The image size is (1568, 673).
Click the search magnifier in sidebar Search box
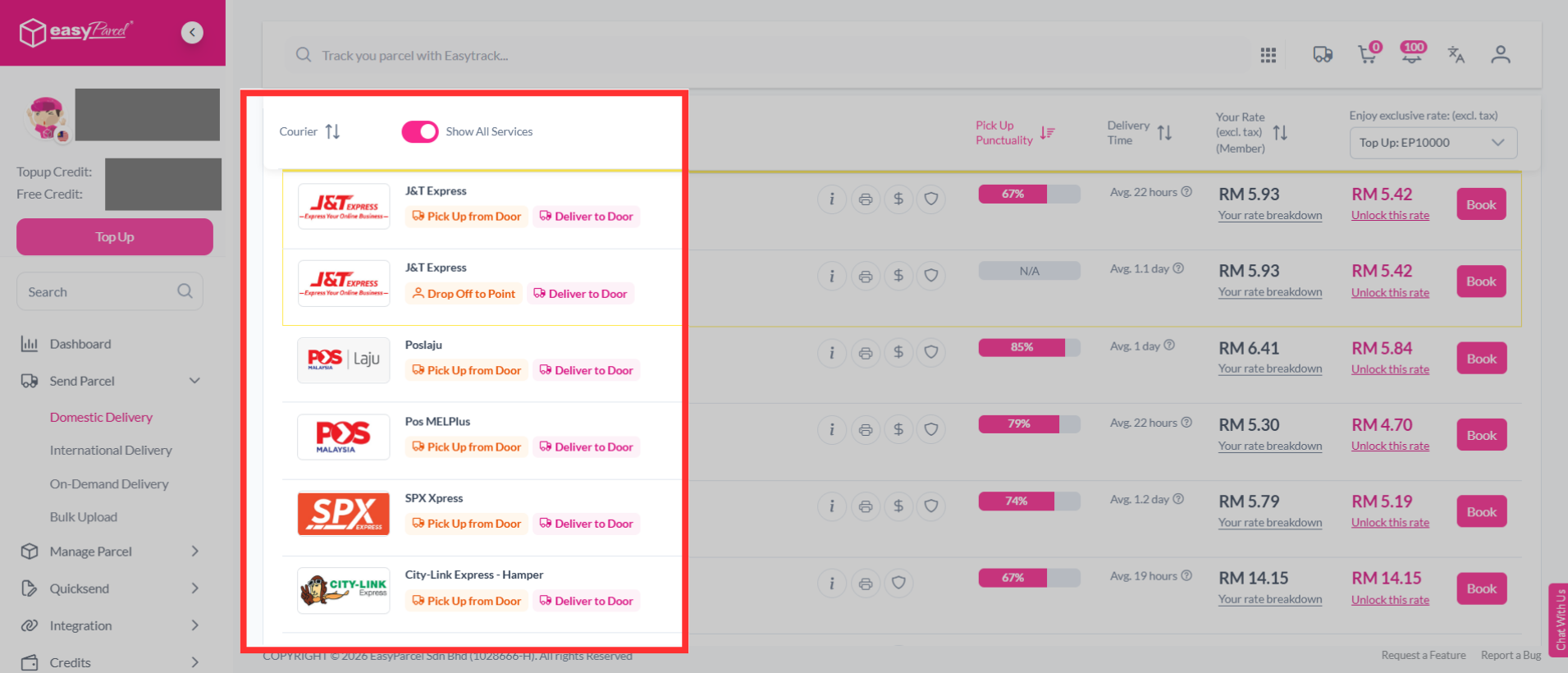click(x=185, y=291)
